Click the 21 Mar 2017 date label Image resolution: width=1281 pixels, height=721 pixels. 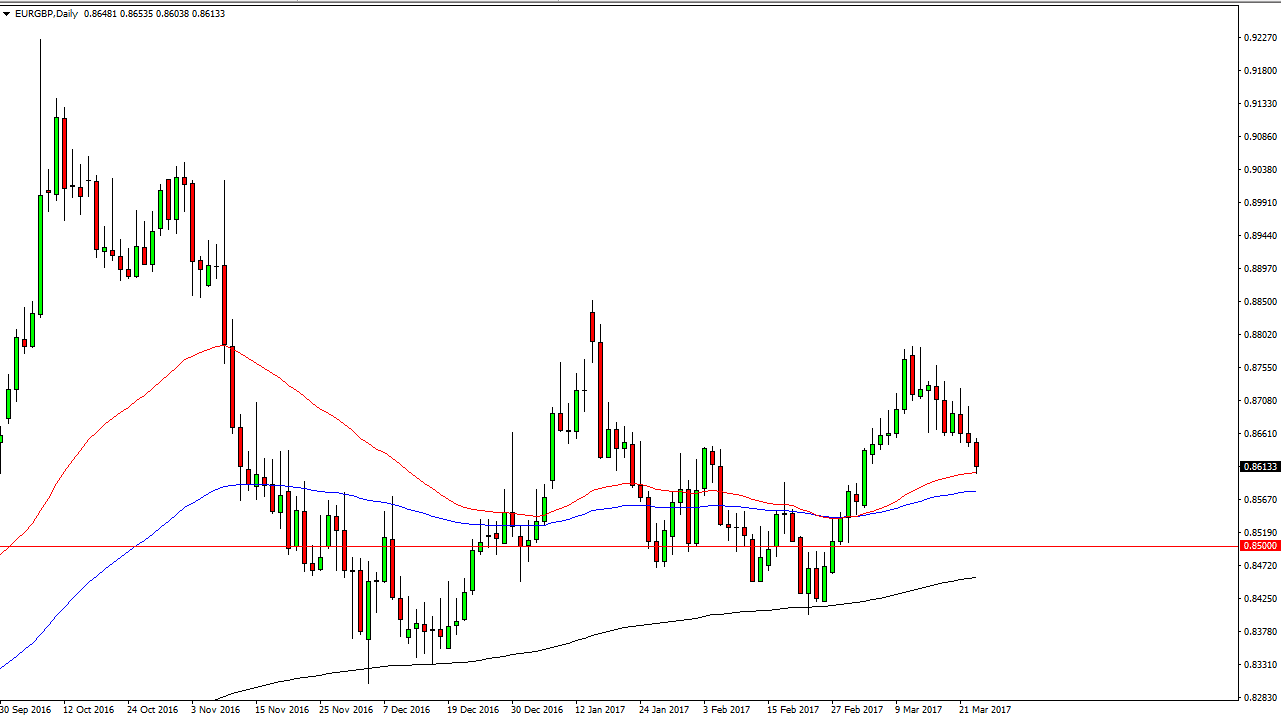click(x=984, y=710)
